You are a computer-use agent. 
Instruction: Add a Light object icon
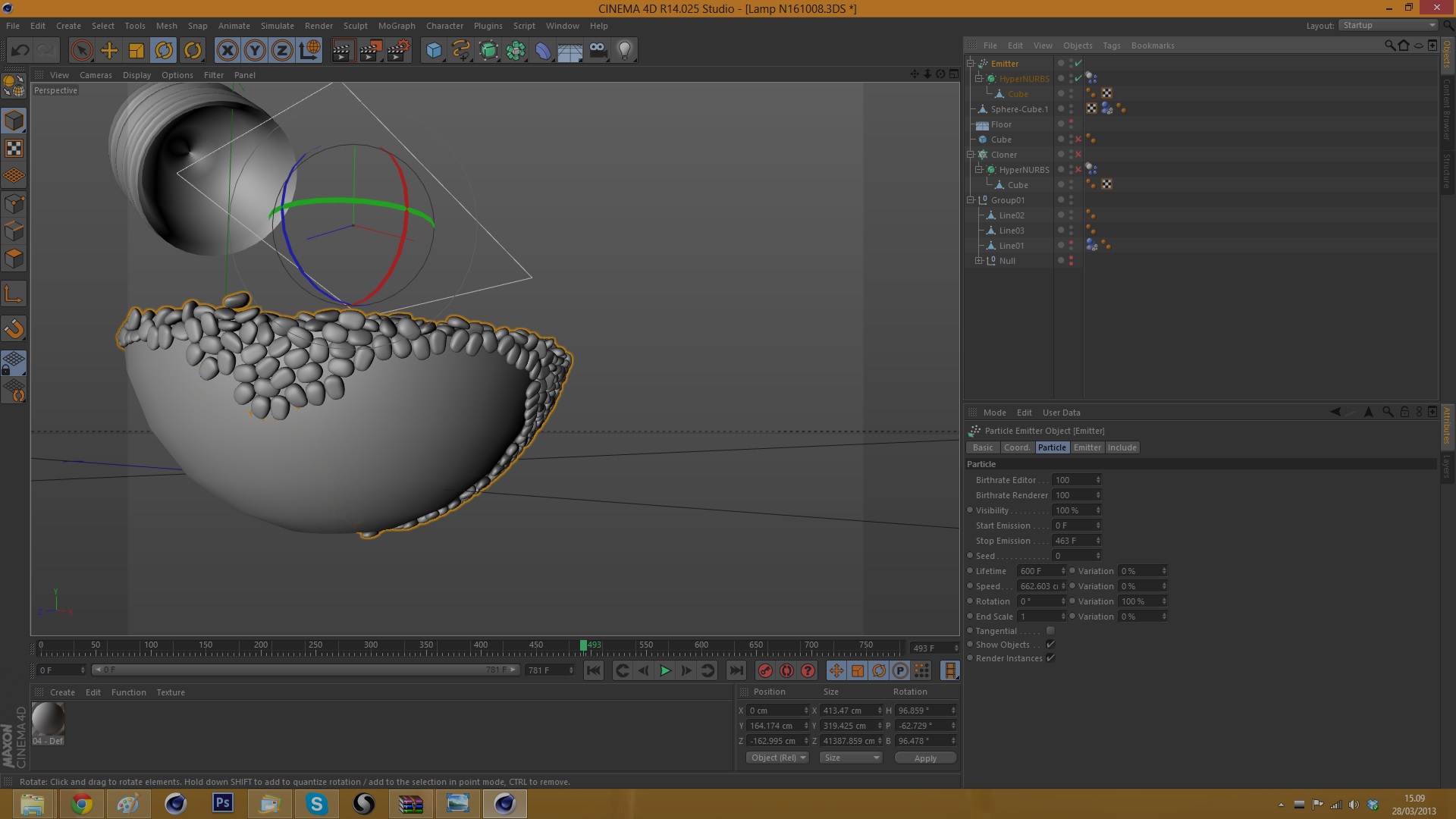click(x=624, y=51)
